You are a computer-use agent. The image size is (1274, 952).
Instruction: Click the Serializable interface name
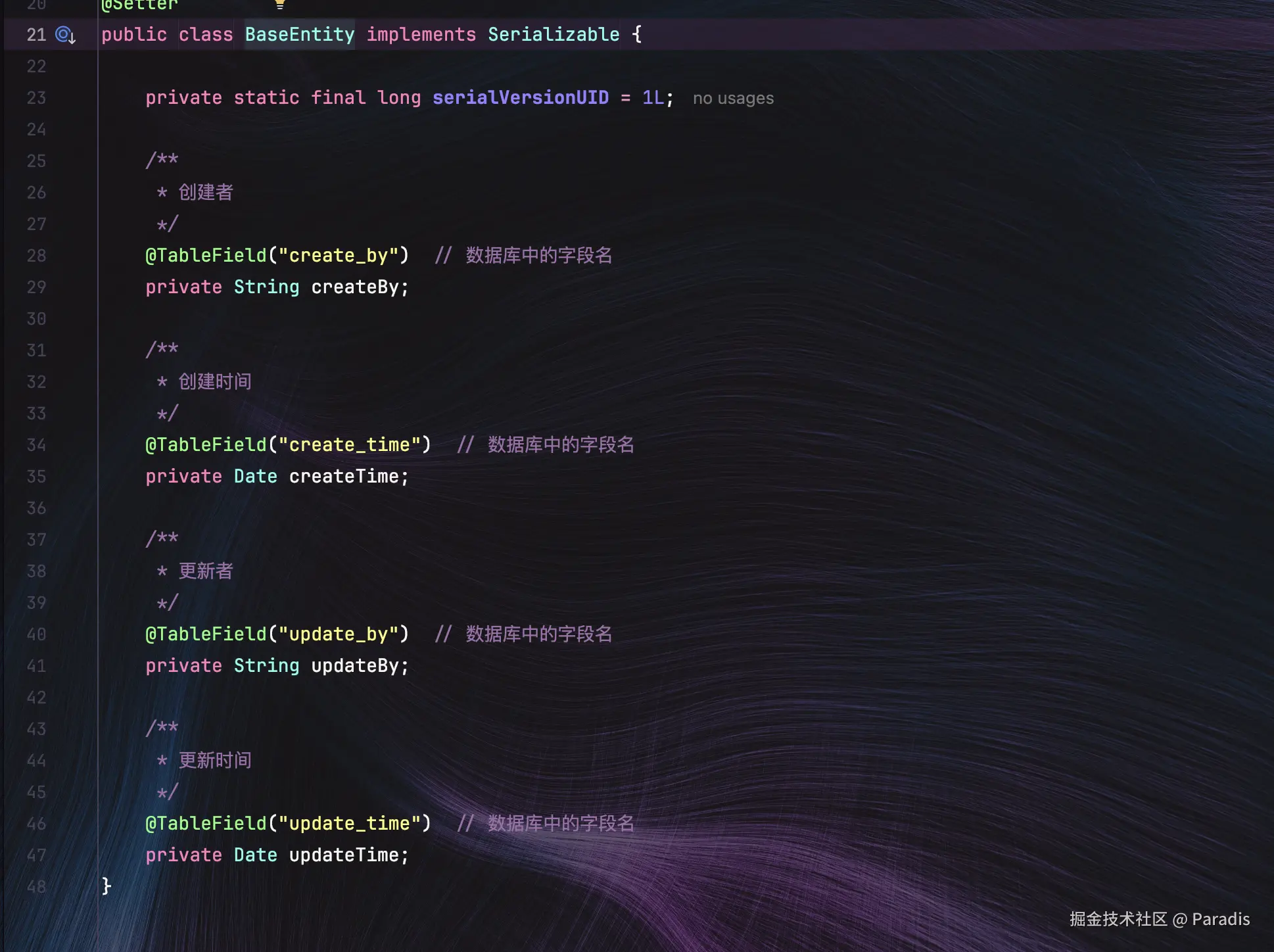point(554,35)
